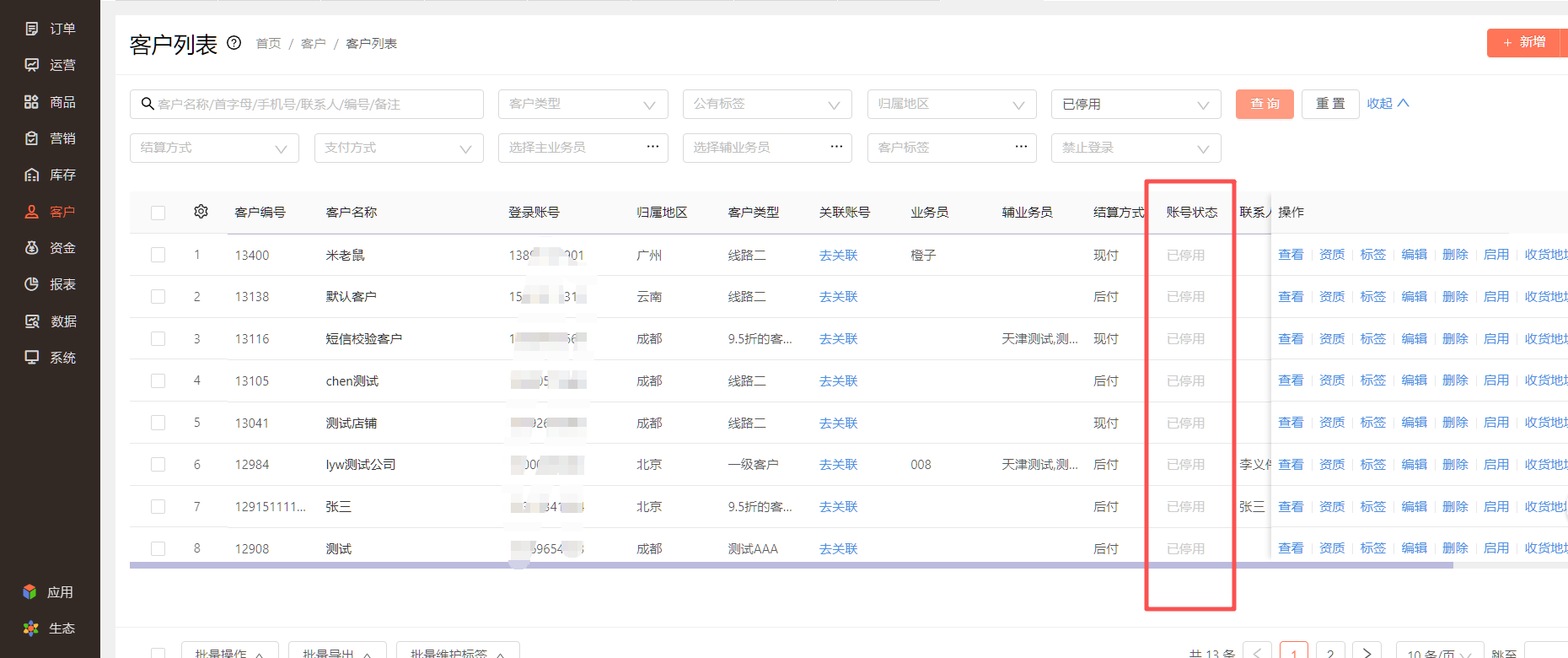This screenshot has width=1568, height=658.
Task: Click 启用 for customer 米老鼠
Action: click(x=1496, y=255)
